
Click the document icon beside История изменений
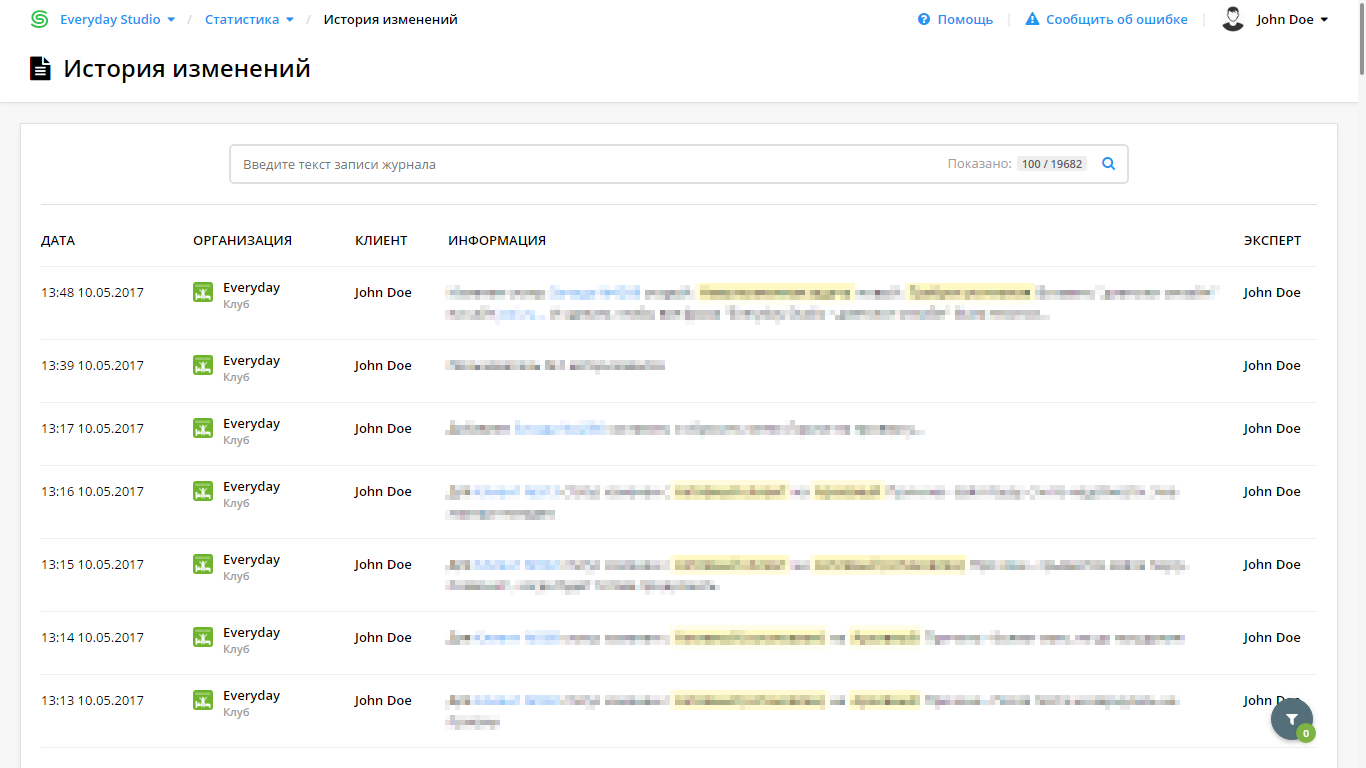coord(40,69)
